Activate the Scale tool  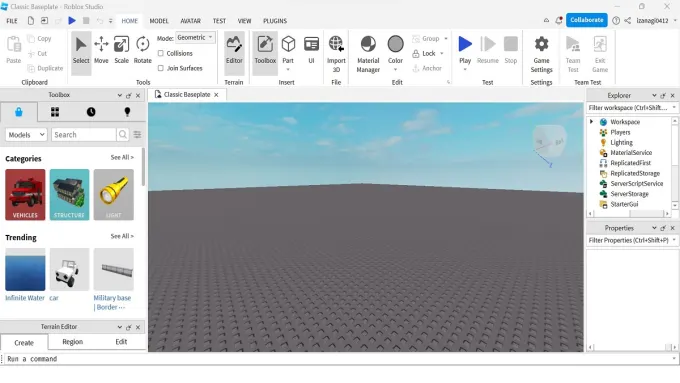[121, 50]
